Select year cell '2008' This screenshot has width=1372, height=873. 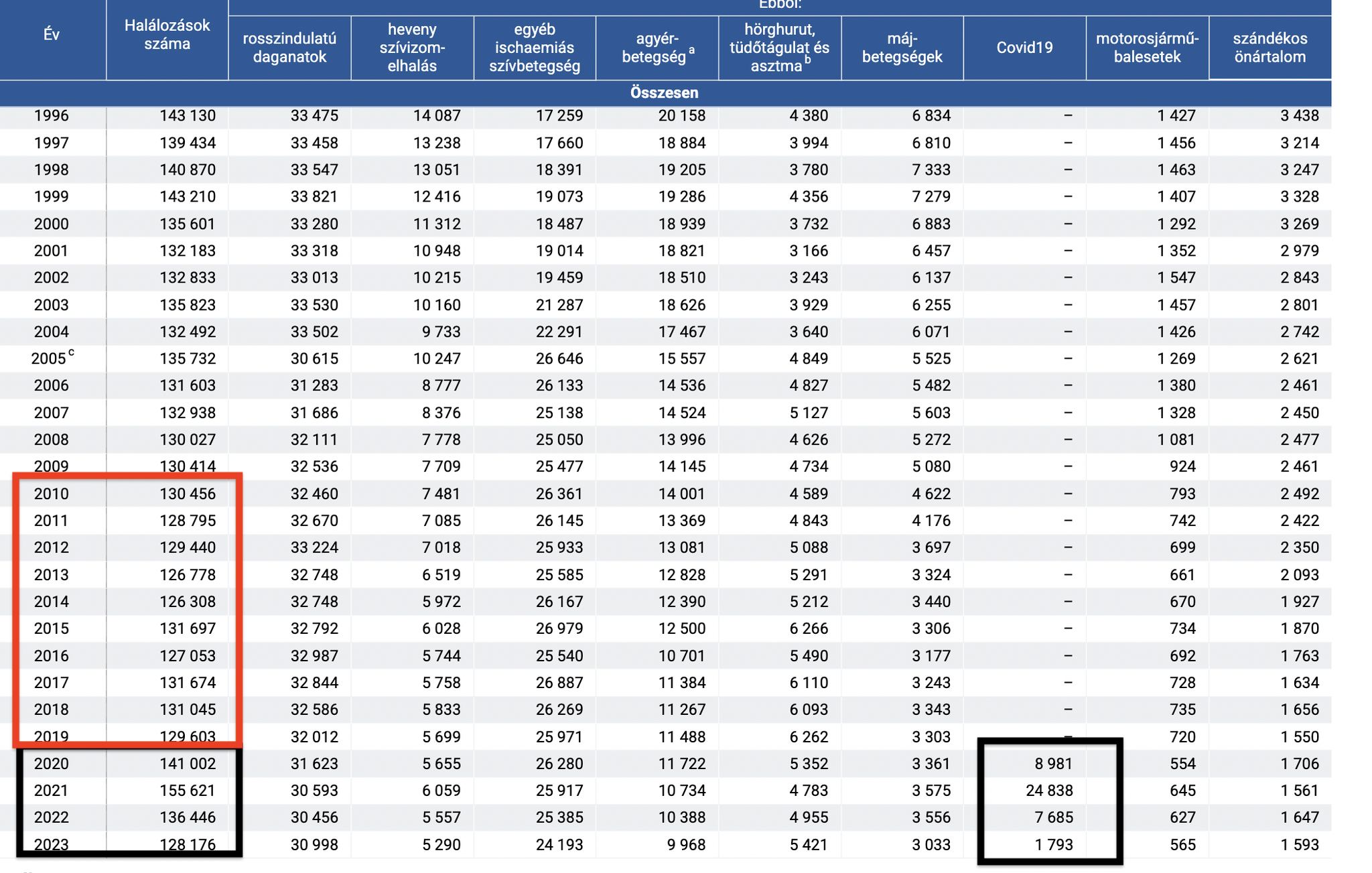pyautogui.click(x=52, y=440)
